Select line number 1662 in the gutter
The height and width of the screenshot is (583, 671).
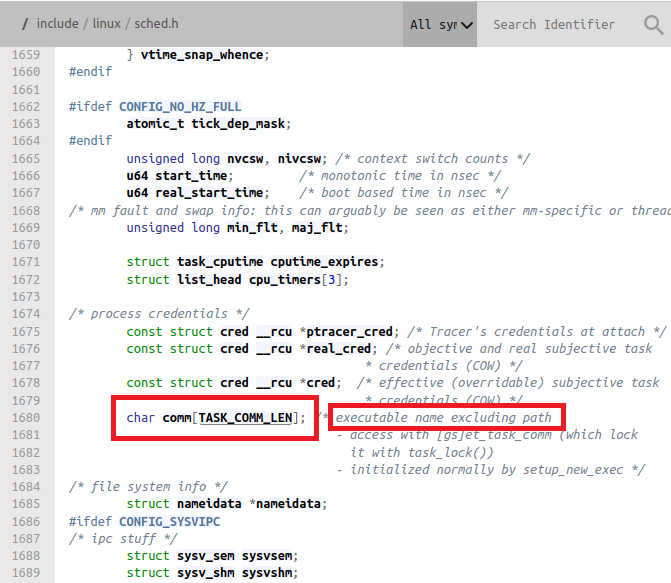27,106
